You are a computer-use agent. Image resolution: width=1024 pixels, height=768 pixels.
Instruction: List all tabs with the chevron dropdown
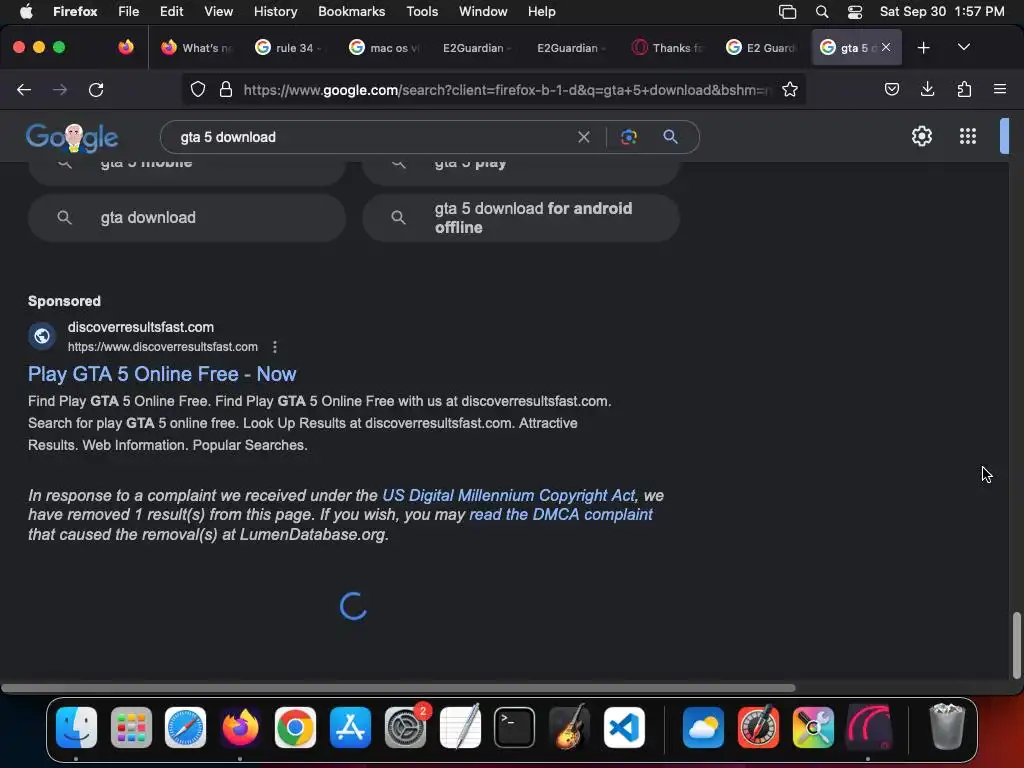(963, 48)
